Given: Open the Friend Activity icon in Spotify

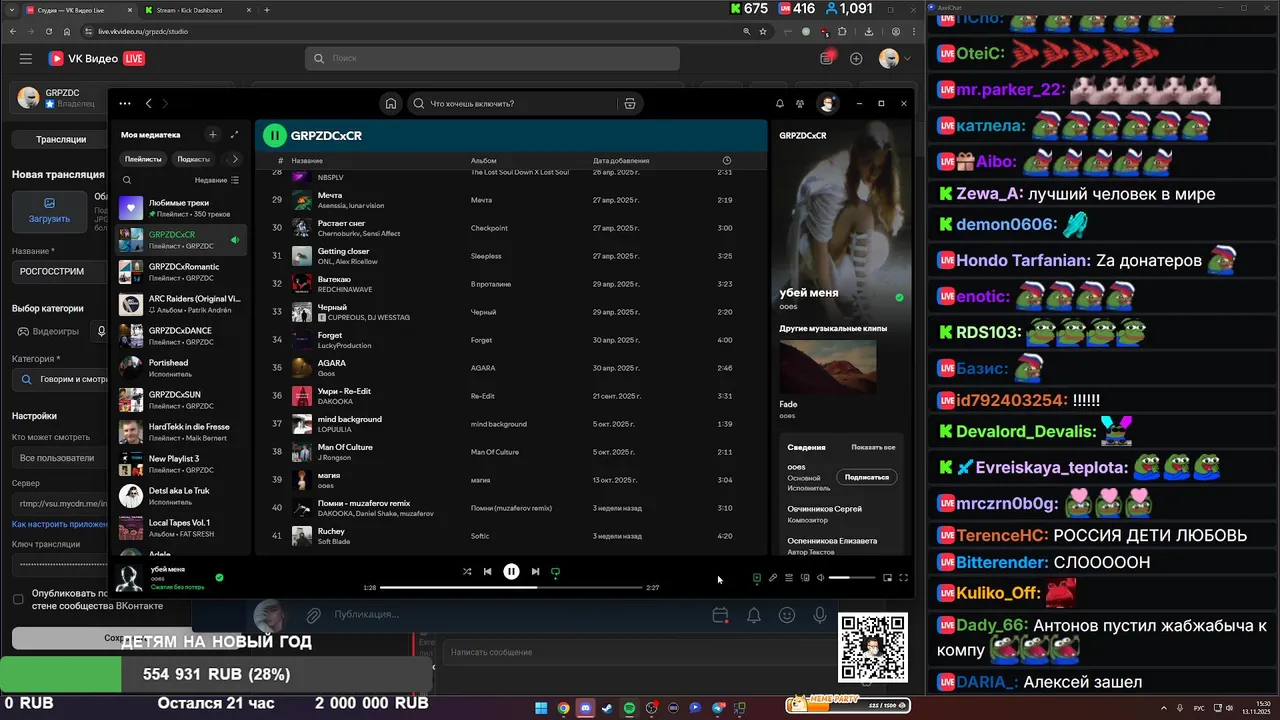Looking at the screenshot, I should 800,103.
